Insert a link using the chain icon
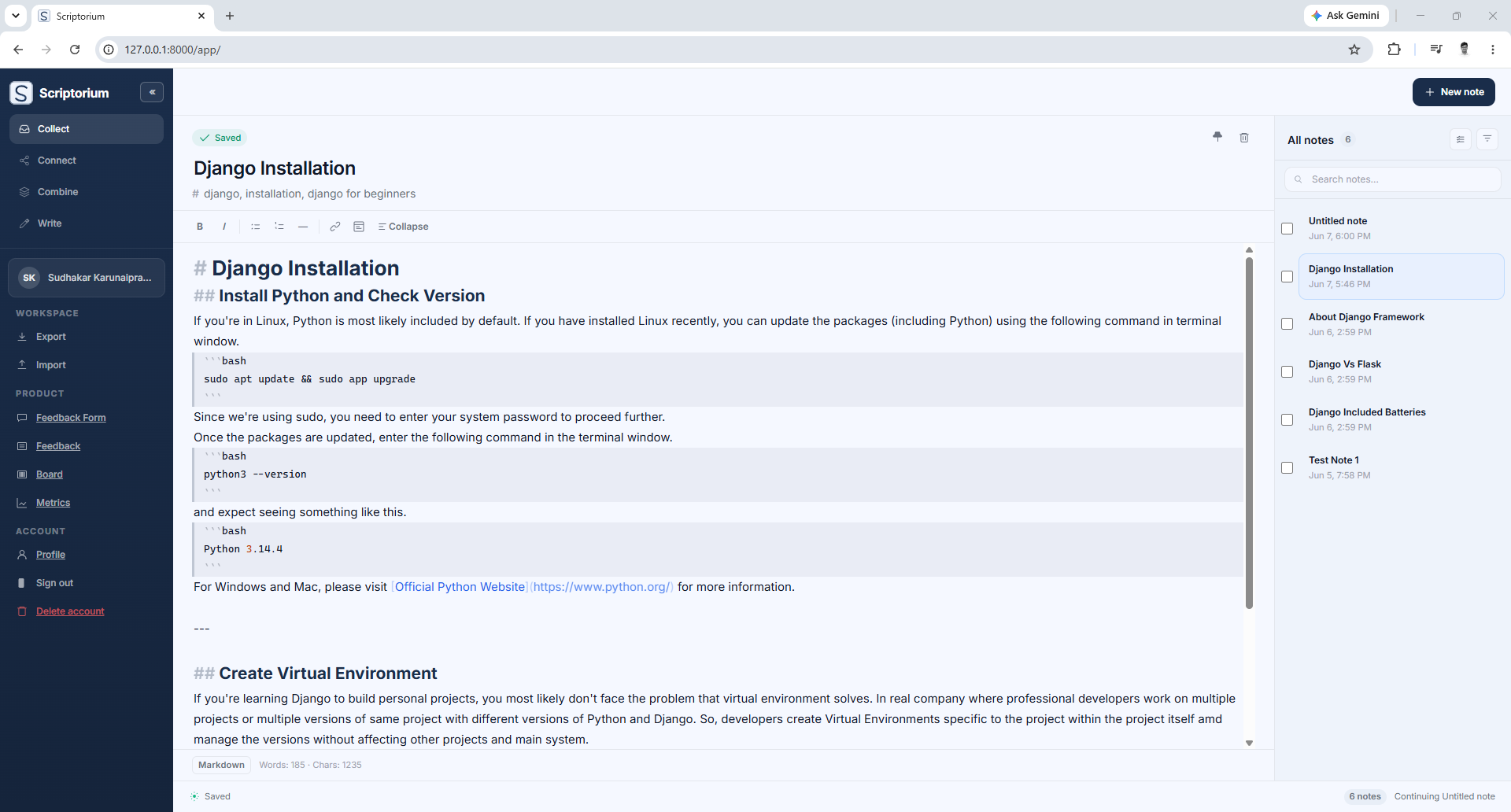Screen dimensions: 1511x812 coord(335,227)
